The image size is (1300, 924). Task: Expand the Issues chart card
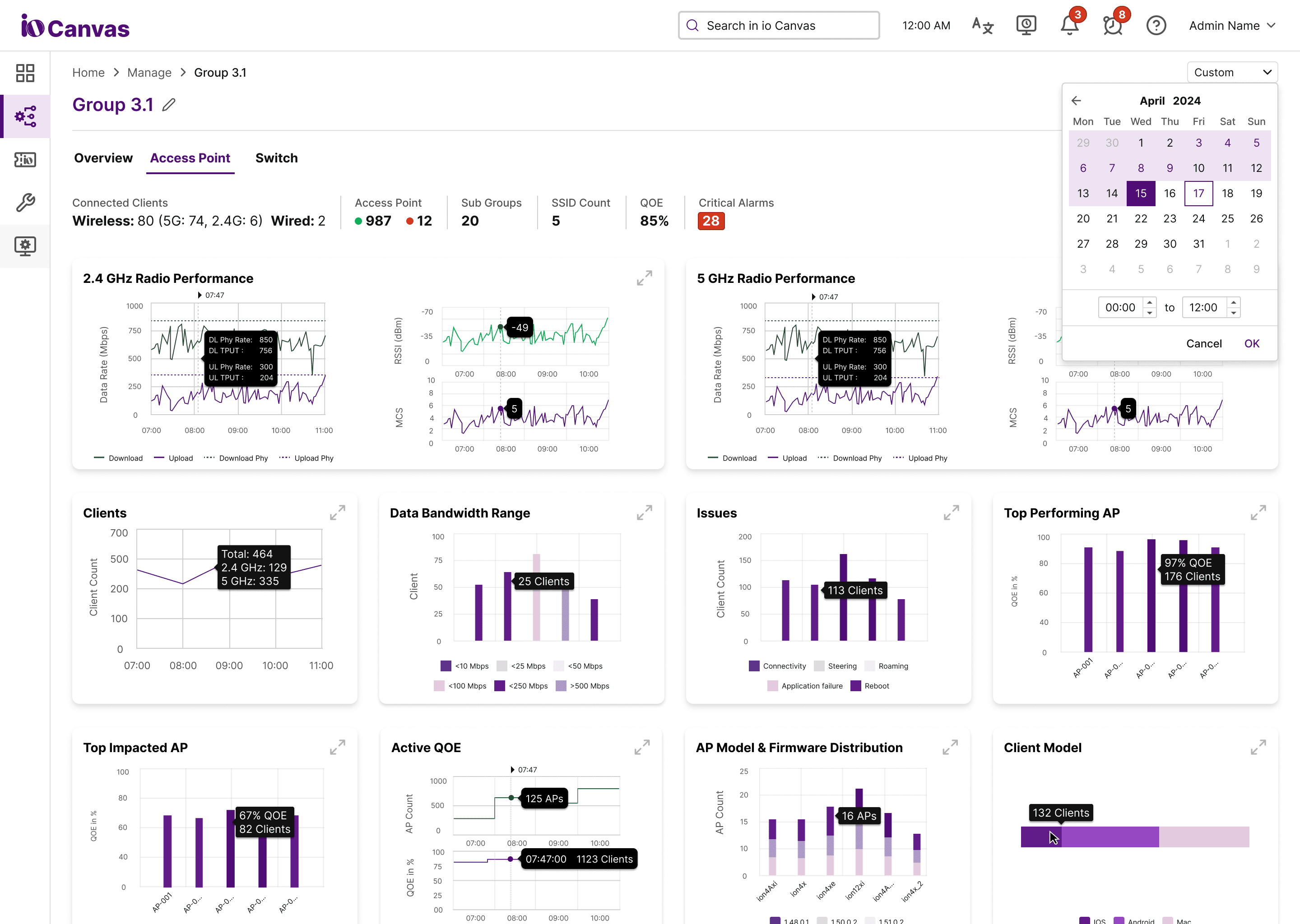[x=951, y=513]
